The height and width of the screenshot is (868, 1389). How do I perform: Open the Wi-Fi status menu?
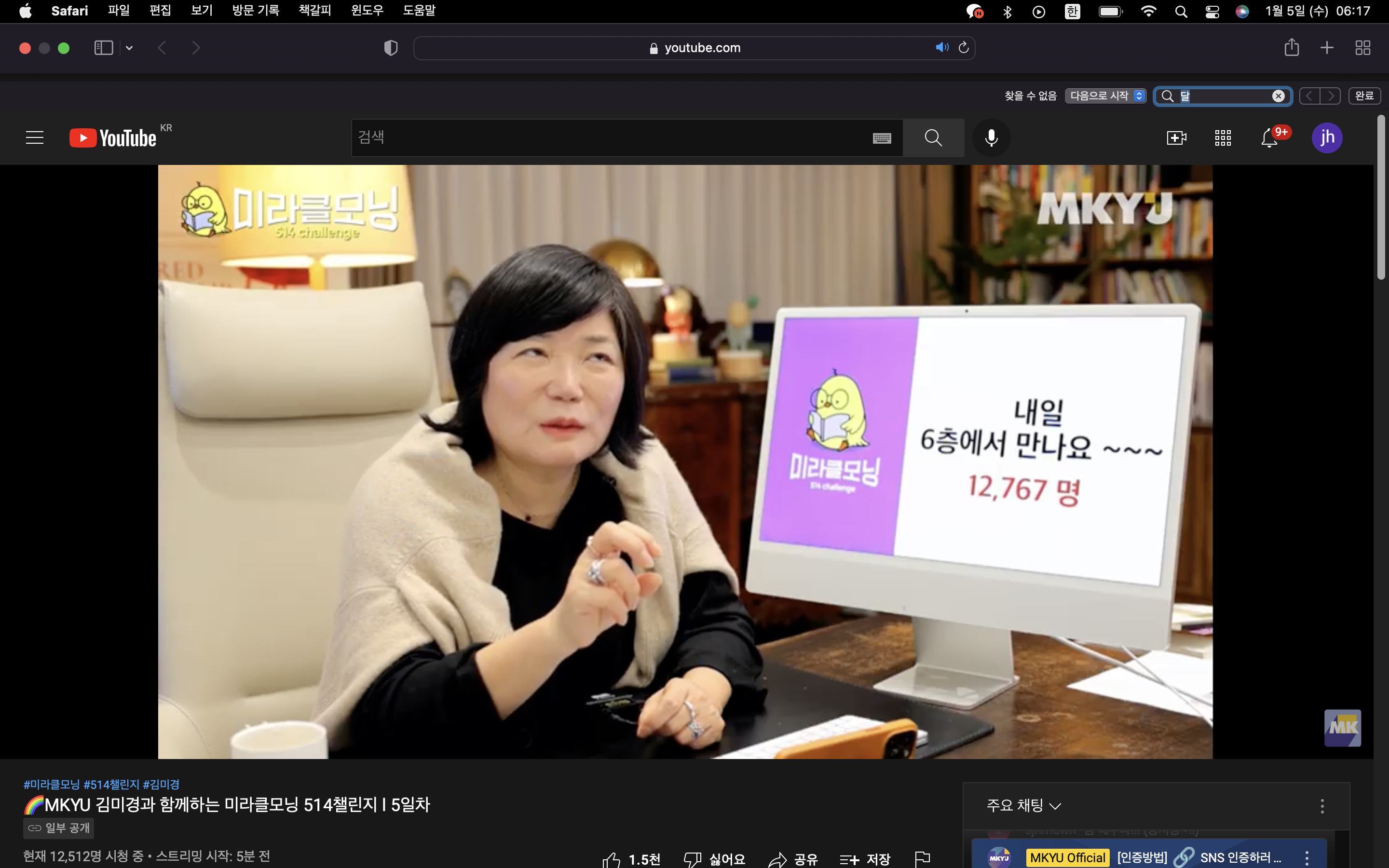(x=1148, y=12)
